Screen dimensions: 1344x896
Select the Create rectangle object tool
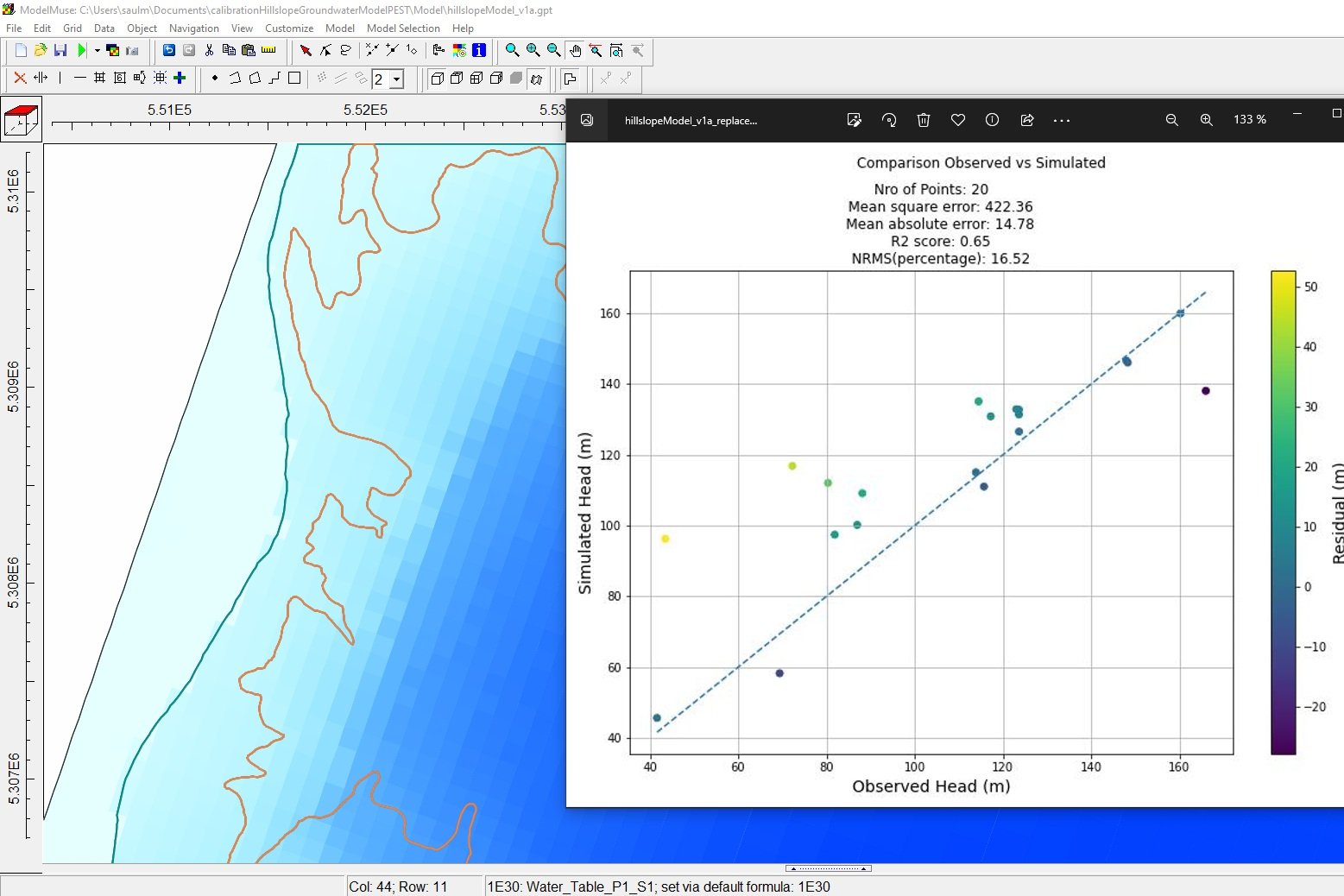(293, 78)
